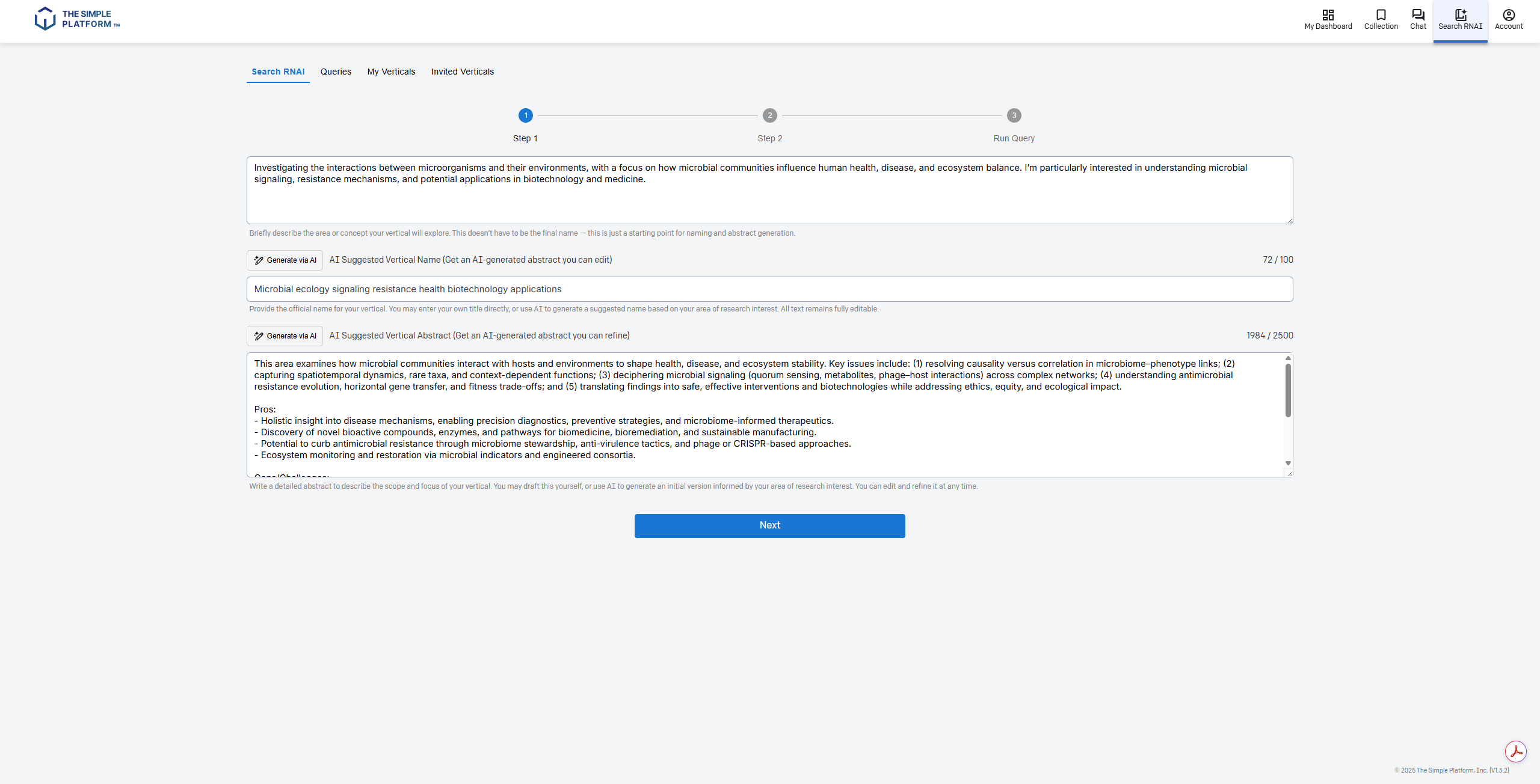The height and width of the screenshot is (784, 1540).
Task: Open the Invited Verticals tab
Action: (462, 72)
